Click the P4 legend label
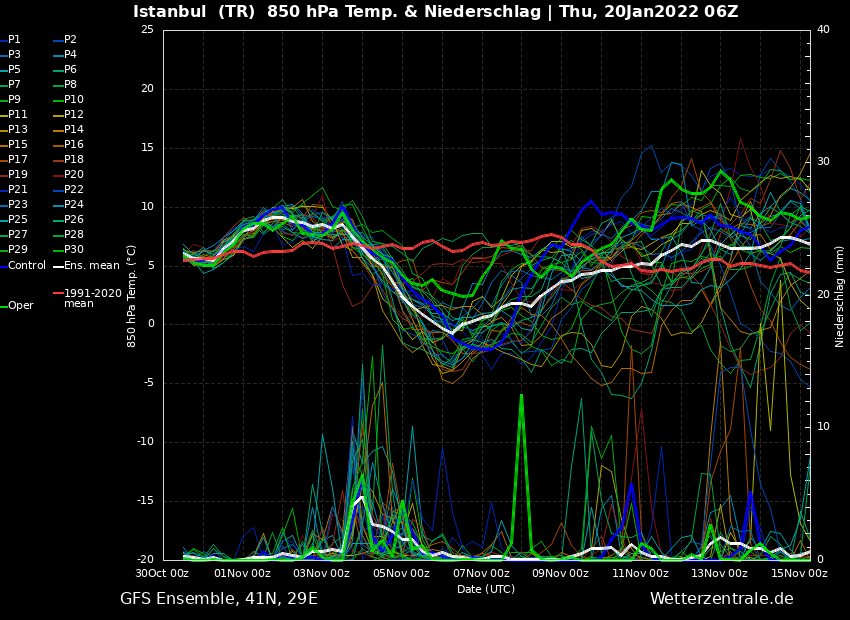The height and width of the screenshot is (620, 850). tap(66, 55)
